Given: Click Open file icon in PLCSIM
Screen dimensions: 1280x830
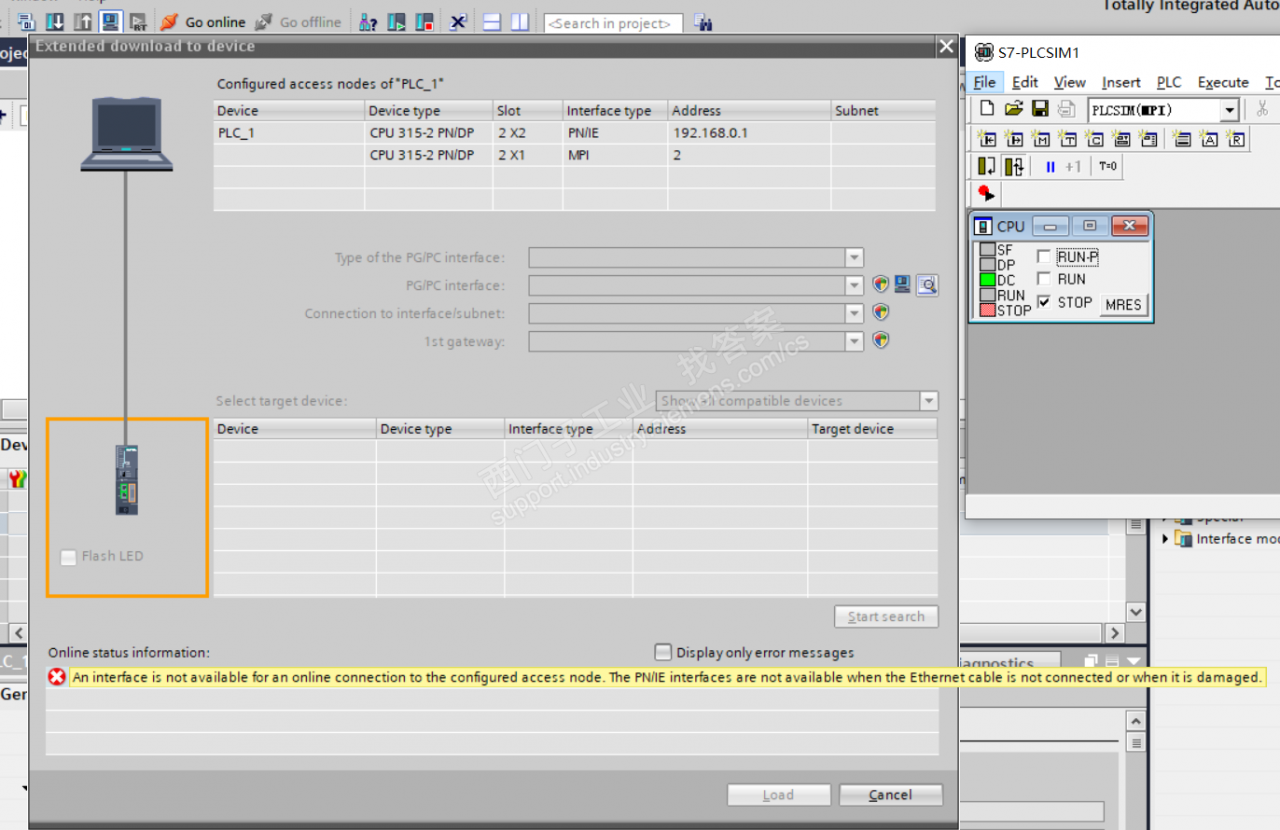Looking at the screenshot, I should pos(1013,109).
